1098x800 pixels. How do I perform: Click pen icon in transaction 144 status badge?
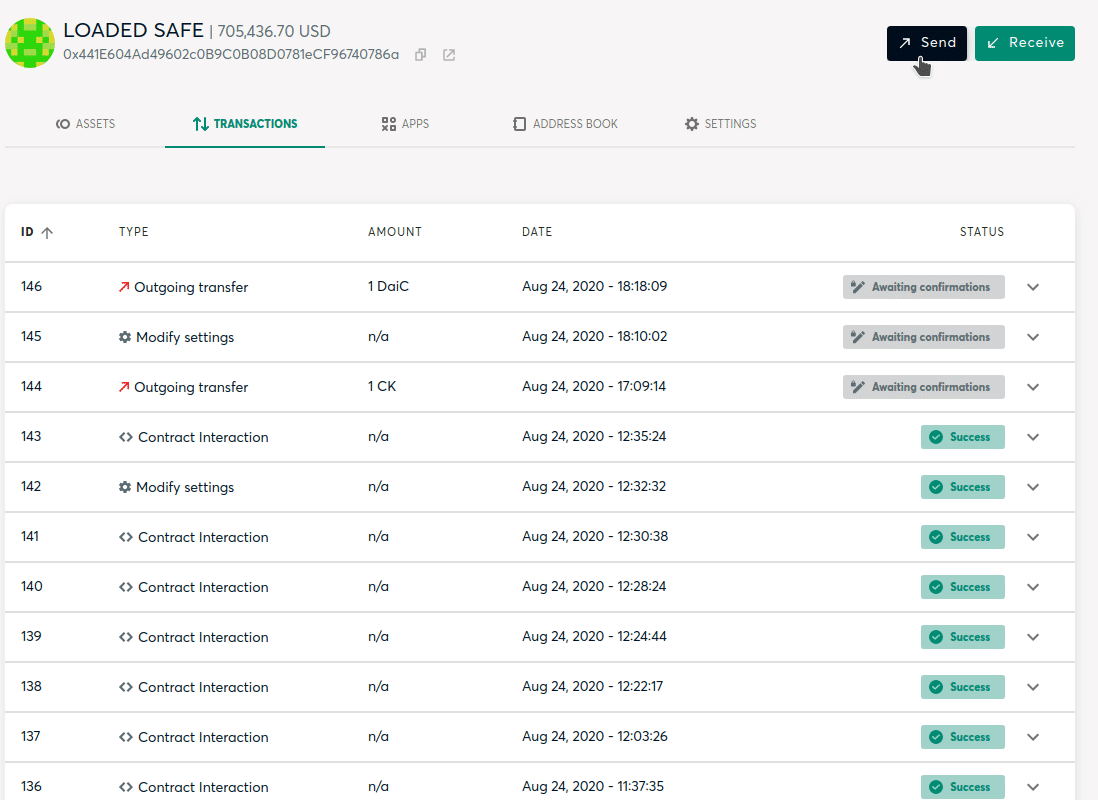(857, 387)
